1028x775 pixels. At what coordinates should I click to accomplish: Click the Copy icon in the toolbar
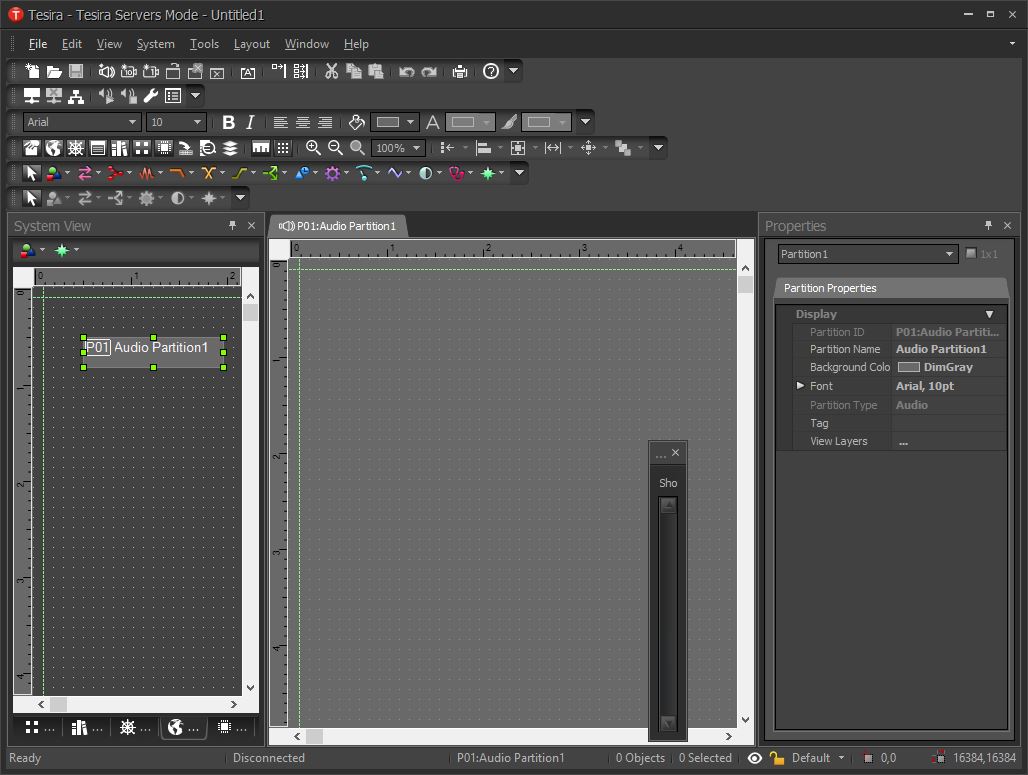coord(353,71)
